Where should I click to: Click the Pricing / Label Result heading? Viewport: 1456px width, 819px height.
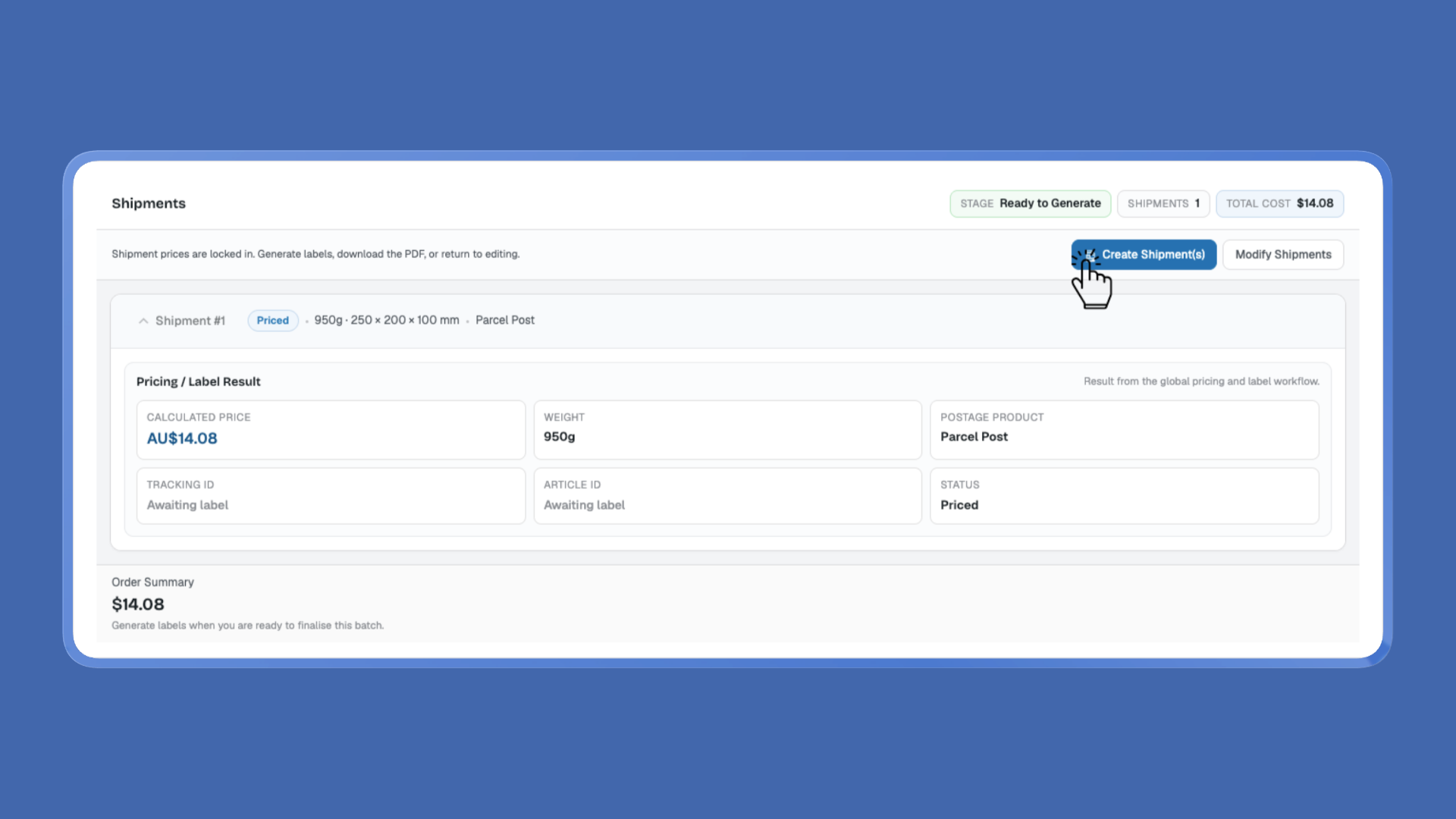point(199,381)
